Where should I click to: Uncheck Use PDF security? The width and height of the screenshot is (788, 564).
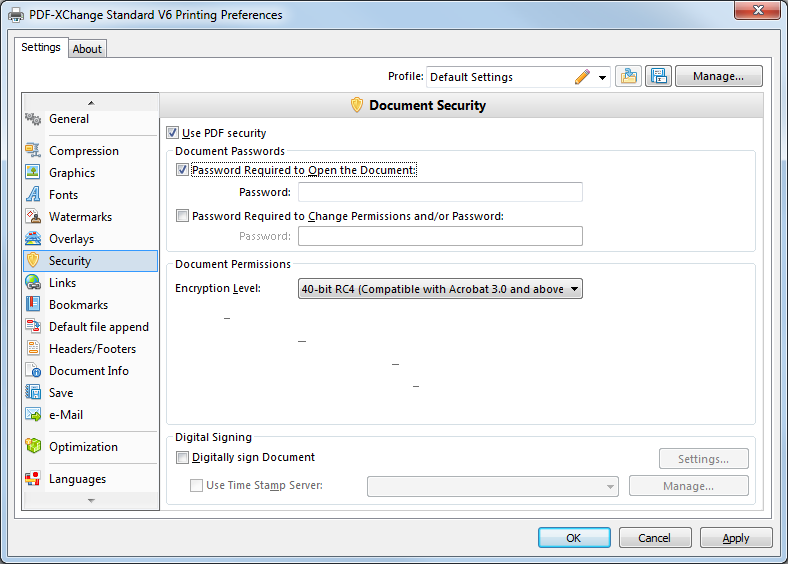pos(172,133)
